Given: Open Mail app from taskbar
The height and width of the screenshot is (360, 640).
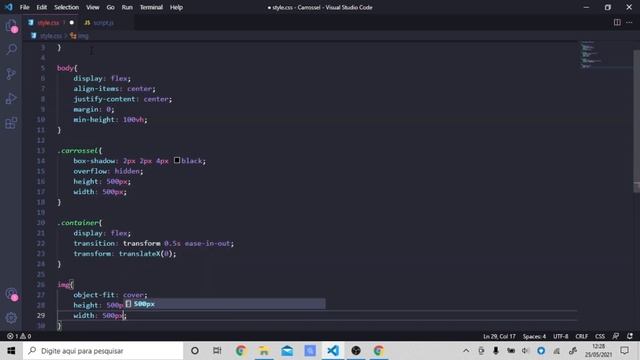Looking at the screenshot, I should coord(287,351).
